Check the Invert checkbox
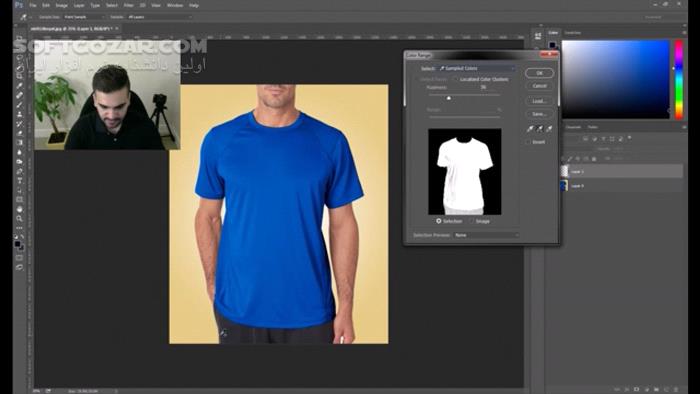700x394 pixels. click(528, 142)
